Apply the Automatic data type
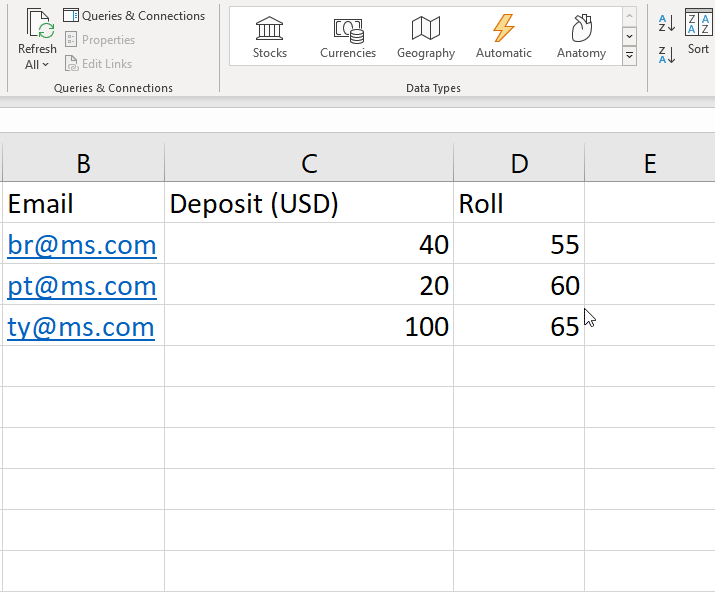 point(504,37)
